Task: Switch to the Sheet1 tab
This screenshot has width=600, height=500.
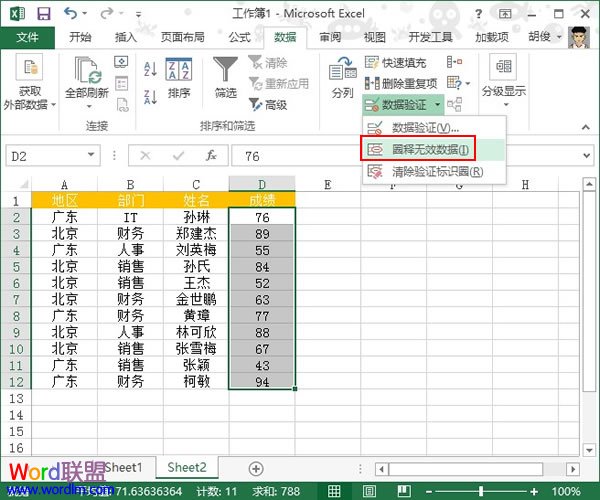Action: point(123,467)
